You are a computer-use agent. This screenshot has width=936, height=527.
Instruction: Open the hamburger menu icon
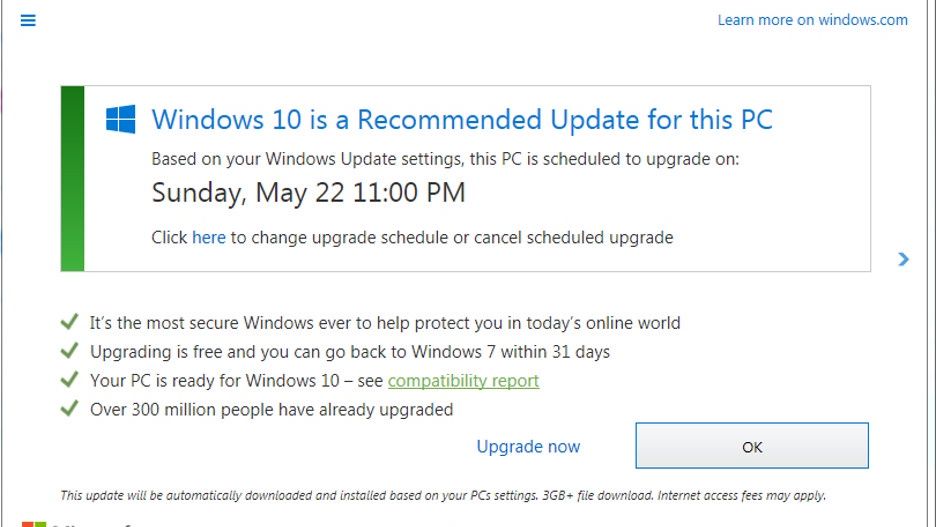click(x=28, y=20)
